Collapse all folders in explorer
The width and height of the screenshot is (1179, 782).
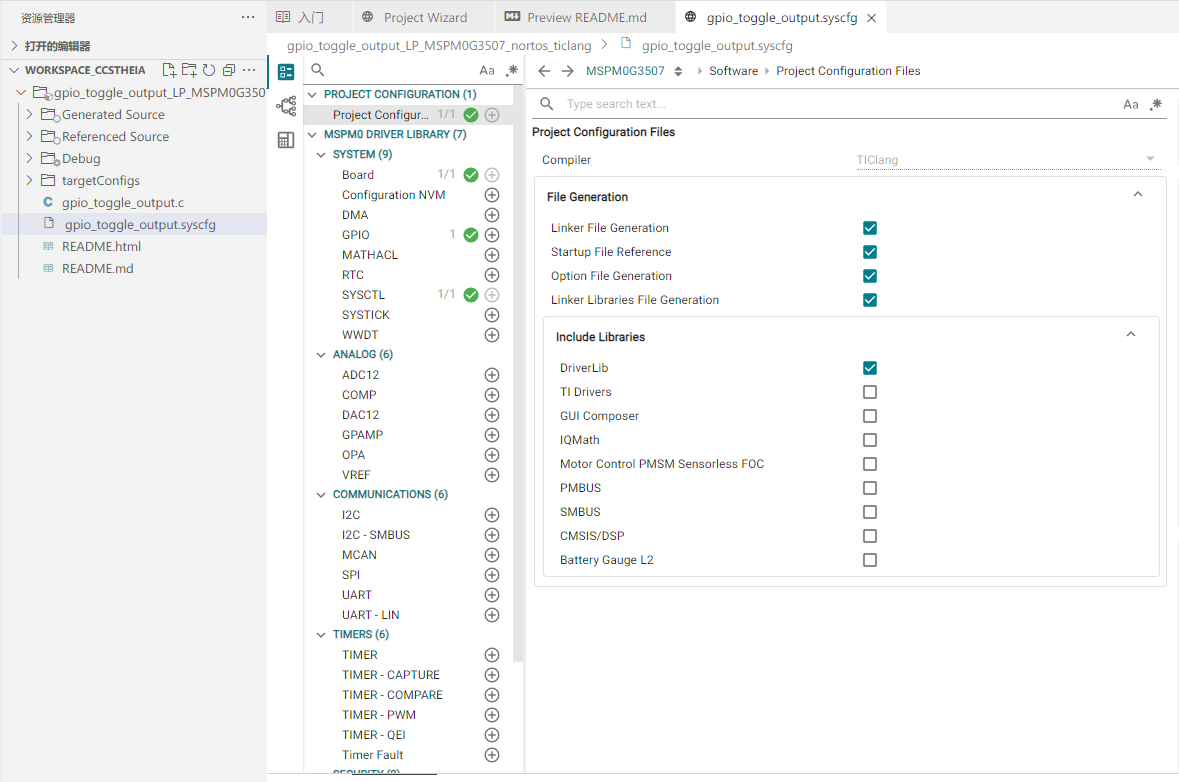pyautogui.click(x=229, y=70)
